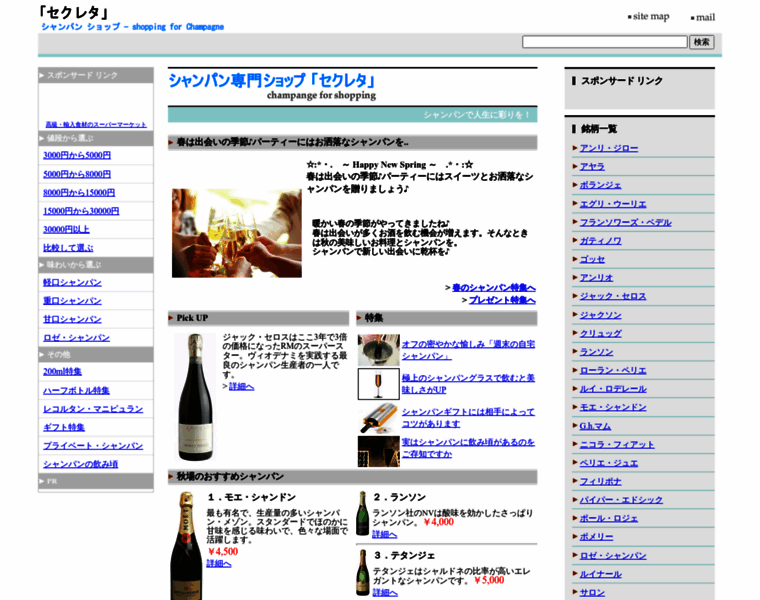Open brand ポール・ロジェ
The width and height of the screenshot is (760, 600).
click(x=609, y=518)
